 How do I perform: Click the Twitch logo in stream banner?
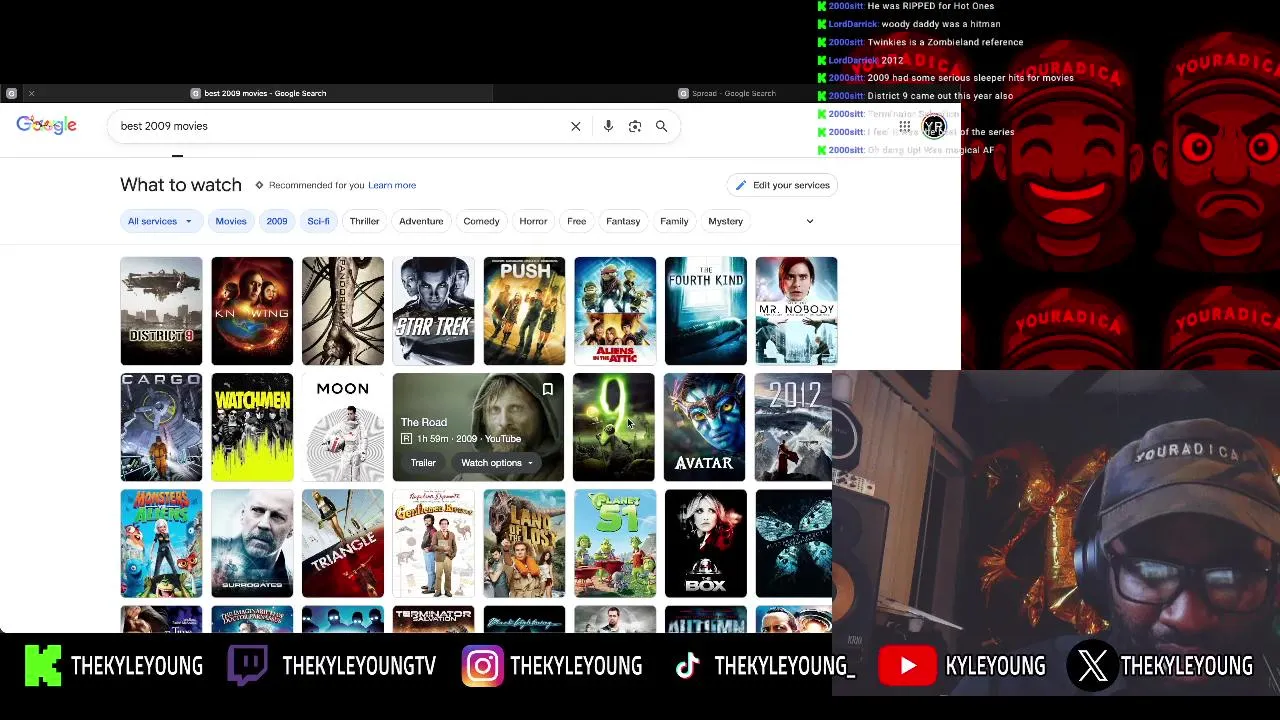(x=247, y=666)
